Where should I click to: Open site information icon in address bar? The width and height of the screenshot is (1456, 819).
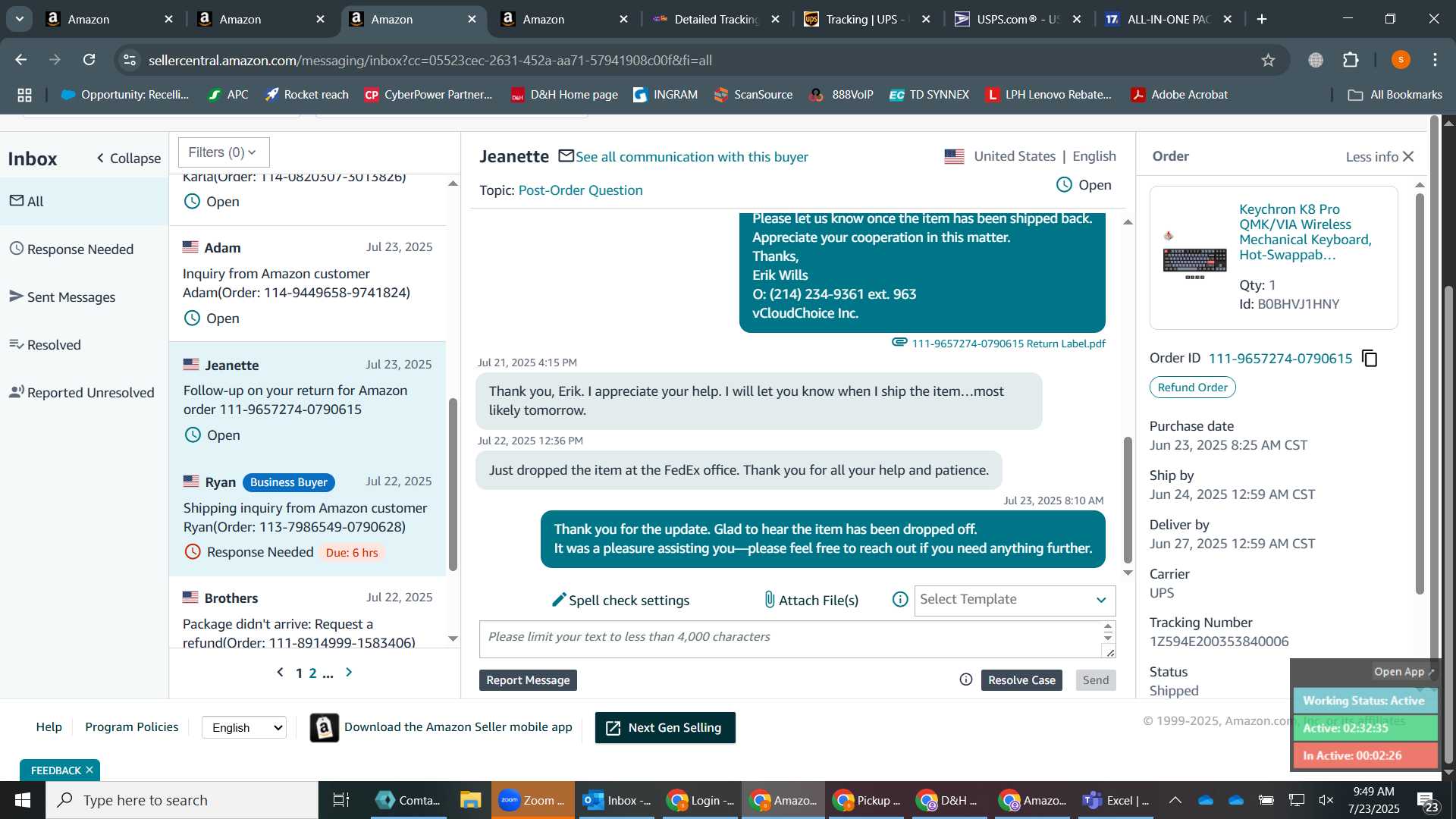130,60
